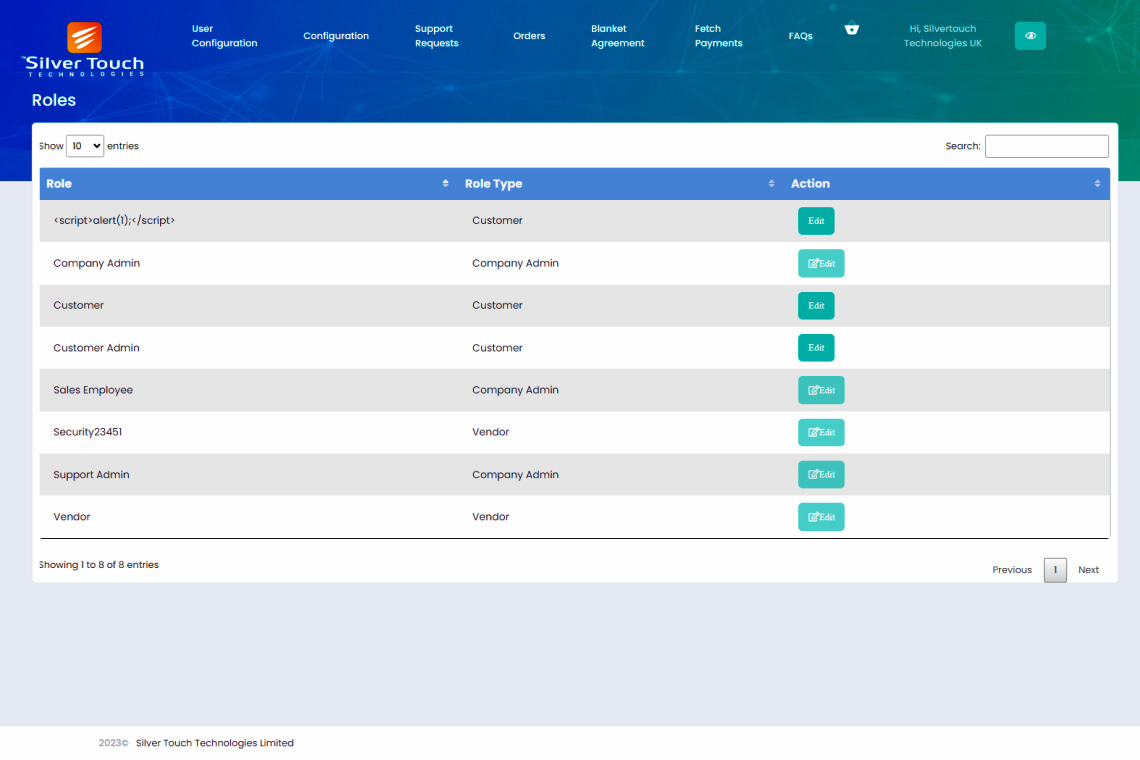
Task: Click Vendor role type in Security23451 row
Action: pyautogui.click(x=490, y=432)
